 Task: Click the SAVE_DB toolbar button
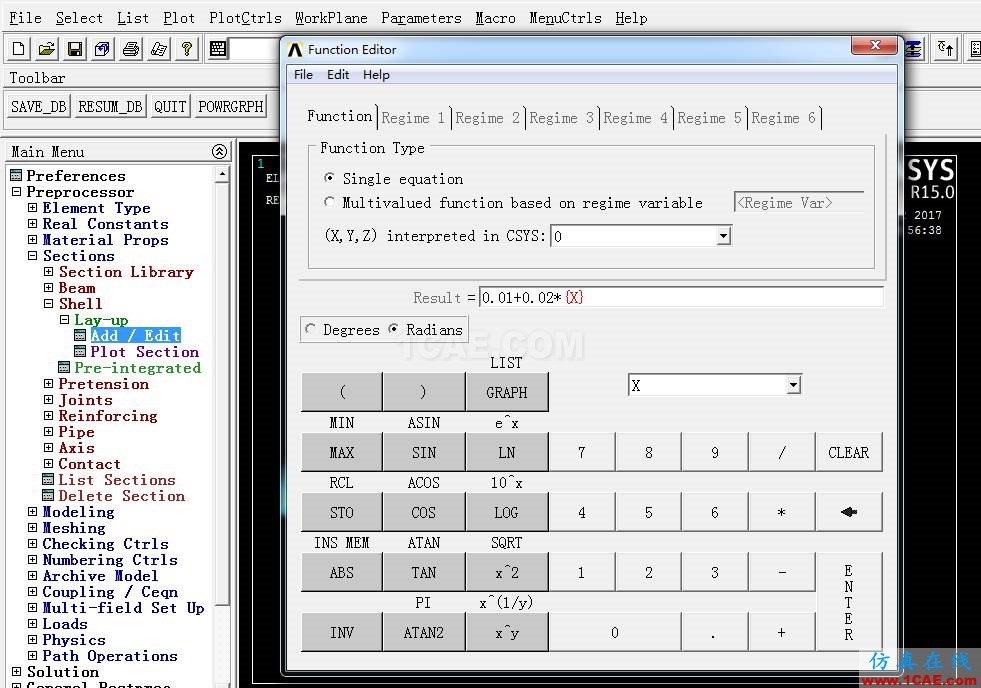pyautogui.click(x=39, y=107)
